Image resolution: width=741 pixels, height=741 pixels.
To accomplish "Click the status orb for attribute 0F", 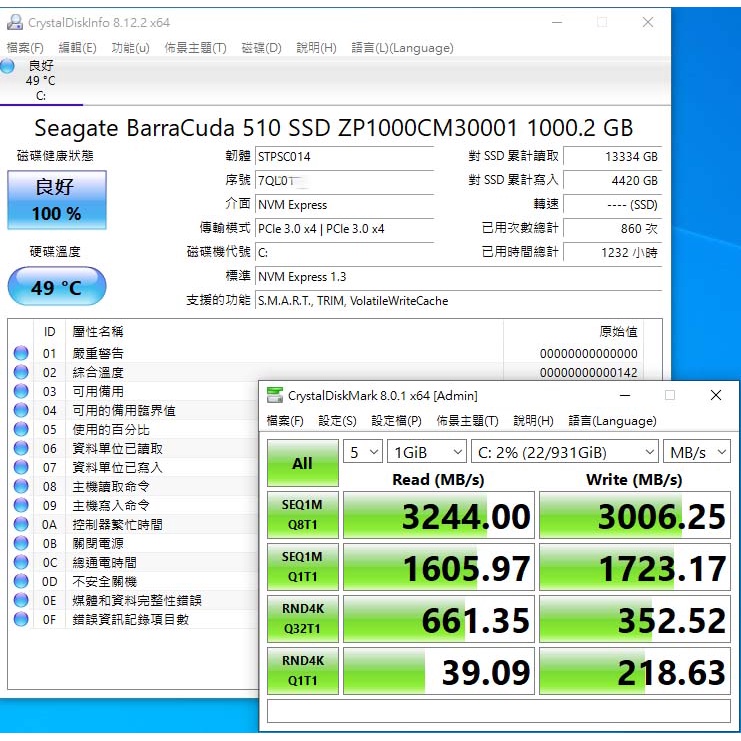I will (21, 619).
